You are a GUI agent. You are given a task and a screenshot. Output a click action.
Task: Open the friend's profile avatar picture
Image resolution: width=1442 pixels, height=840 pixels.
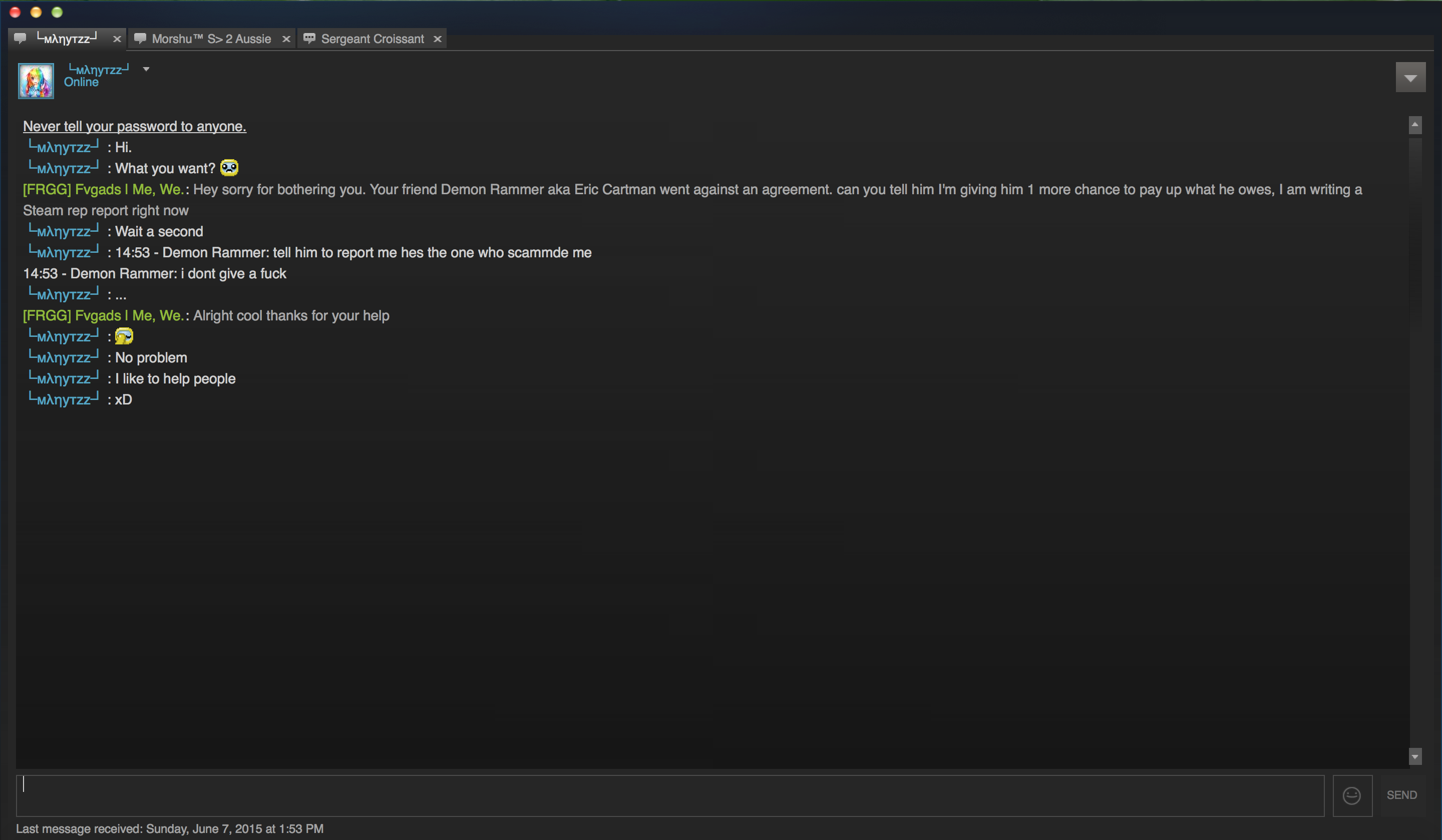click(x=36, y=81)
